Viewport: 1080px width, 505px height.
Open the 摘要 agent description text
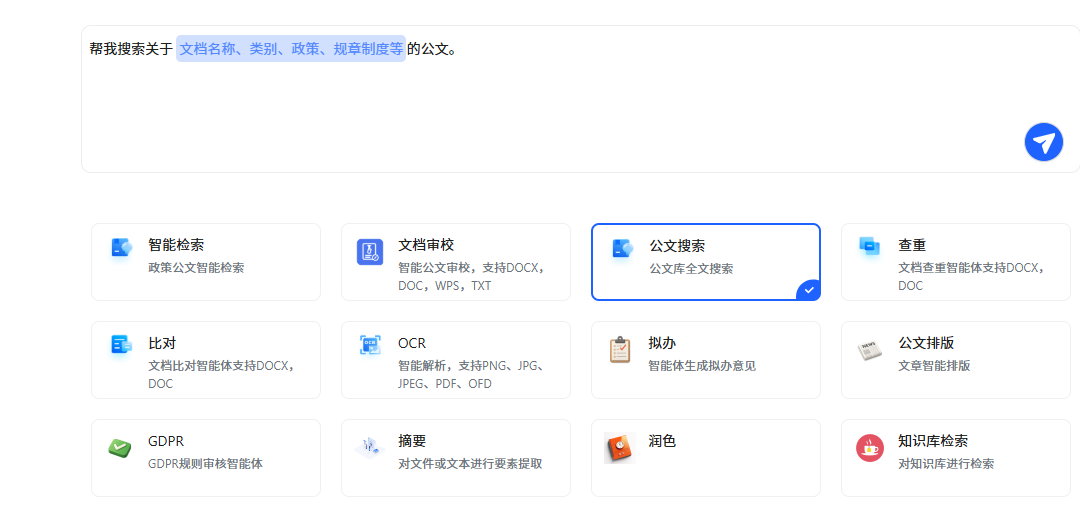click(470, 464)
